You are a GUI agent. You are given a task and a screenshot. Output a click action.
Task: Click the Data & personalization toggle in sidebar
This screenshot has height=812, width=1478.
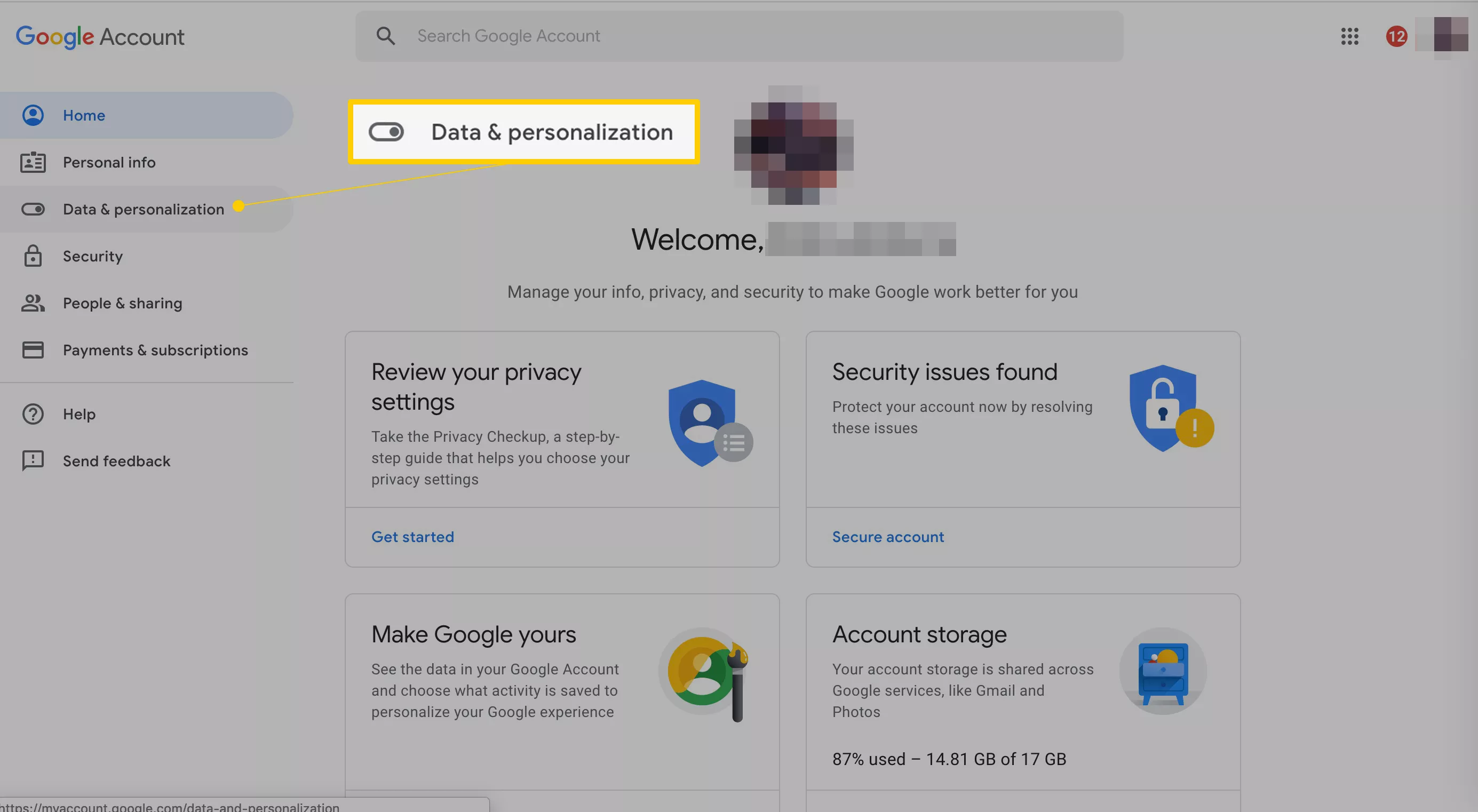point(33,209)
